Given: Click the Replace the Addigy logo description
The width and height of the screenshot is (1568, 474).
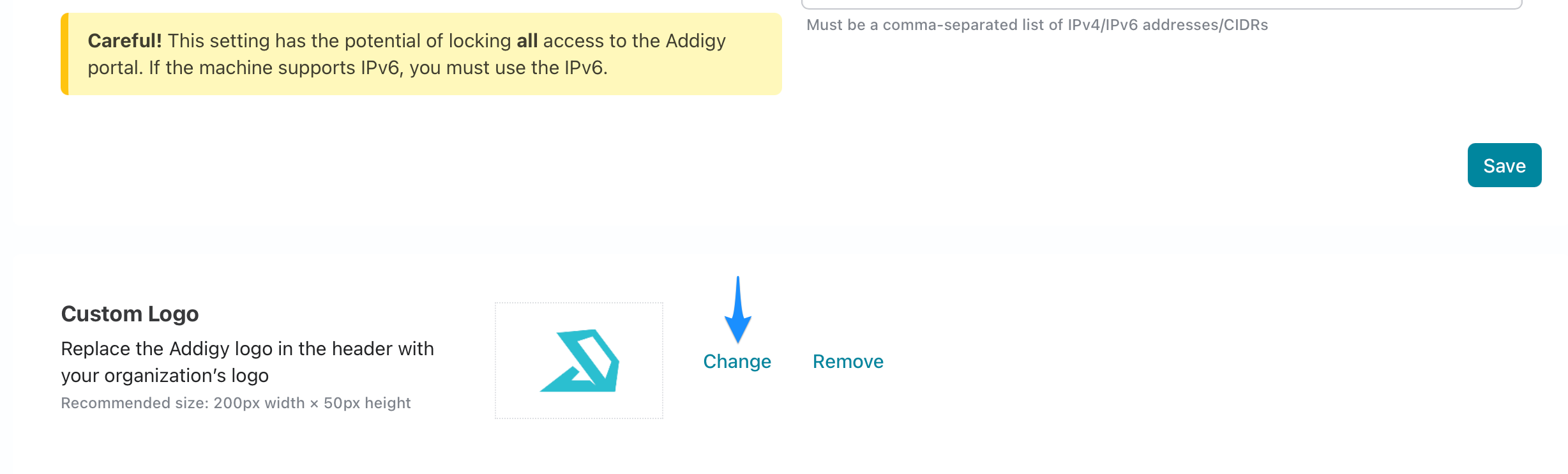Looking at the screenshot, I should [247, 362].
